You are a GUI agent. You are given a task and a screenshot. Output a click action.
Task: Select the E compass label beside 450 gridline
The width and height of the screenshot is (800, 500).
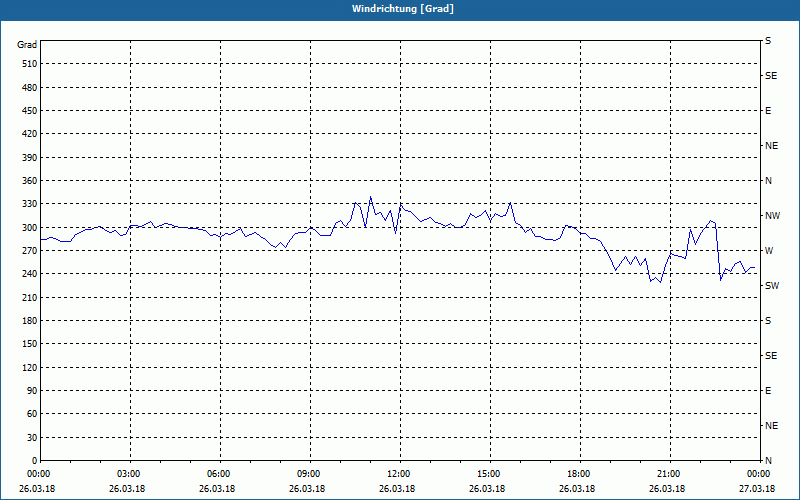[768, 111]
